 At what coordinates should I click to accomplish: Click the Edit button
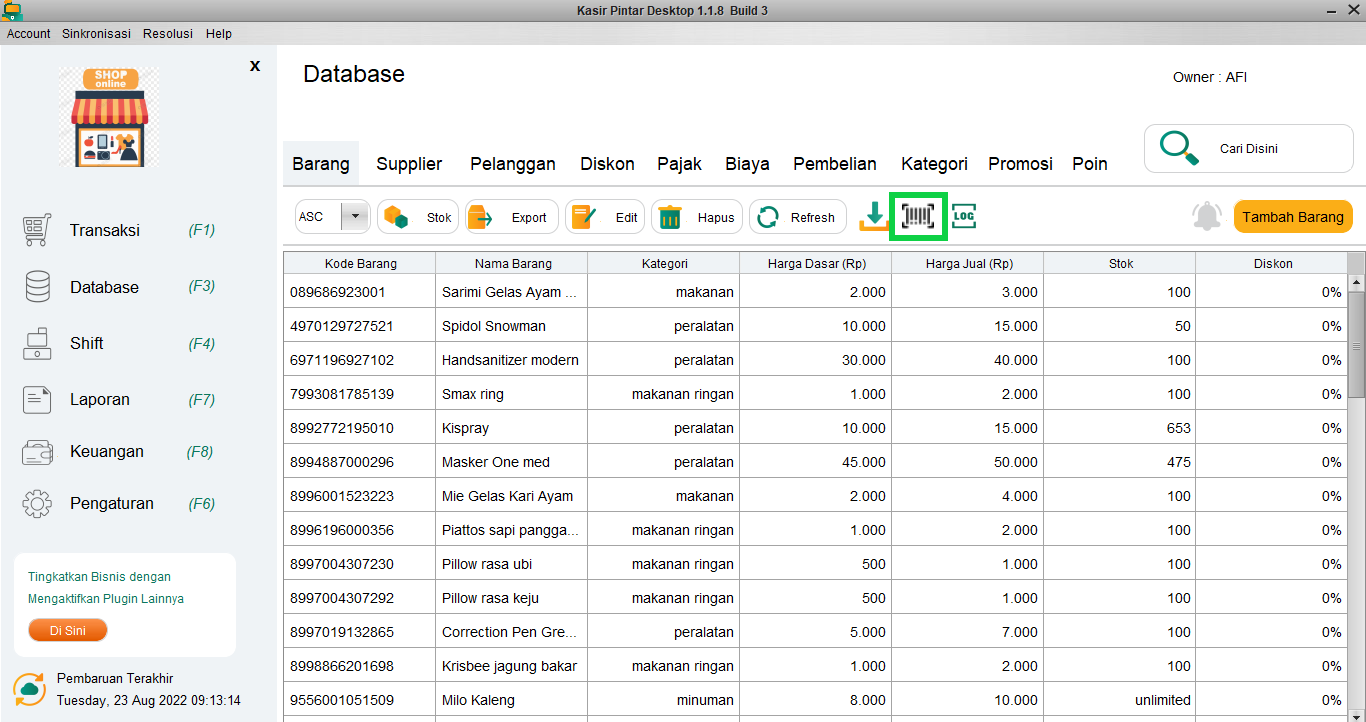click(604, 217)
